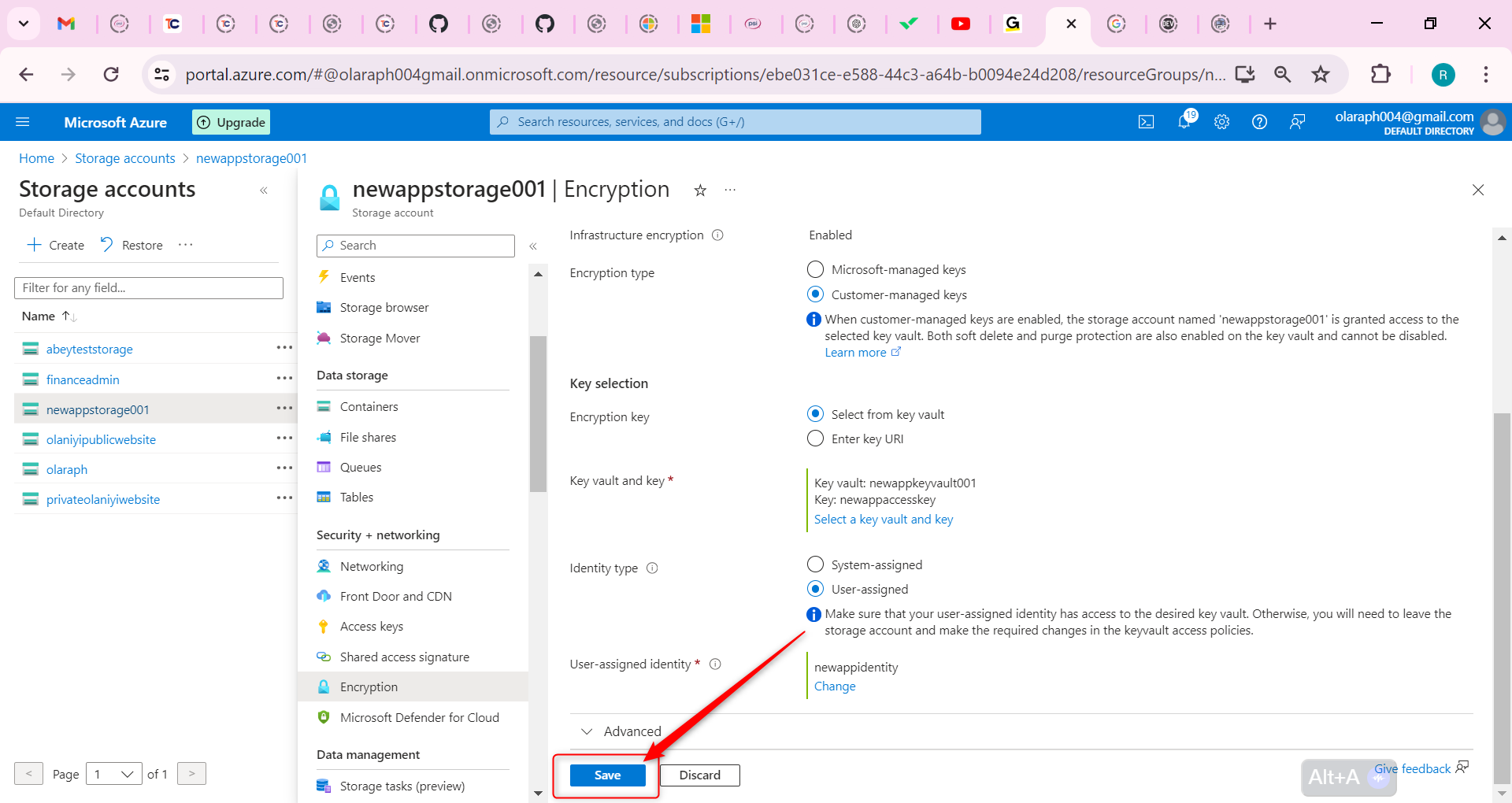
Task: Open the page number dropdown
Action: (114, 774)
